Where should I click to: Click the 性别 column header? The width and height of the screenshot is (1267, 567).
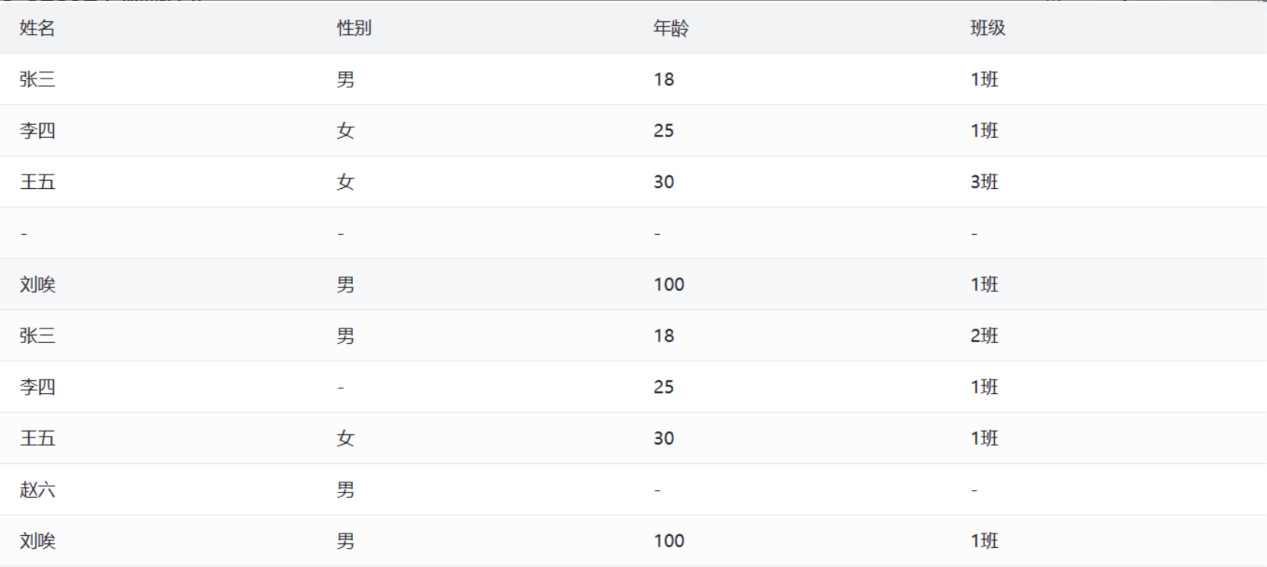(x=354, y=28)
